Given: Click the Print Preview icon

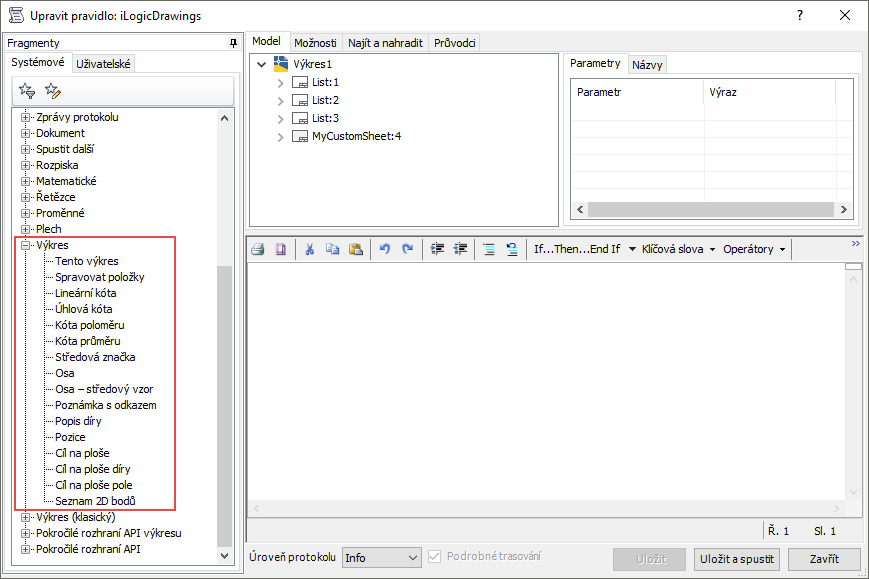Looking at the screenshot, I should coord(281,249).
